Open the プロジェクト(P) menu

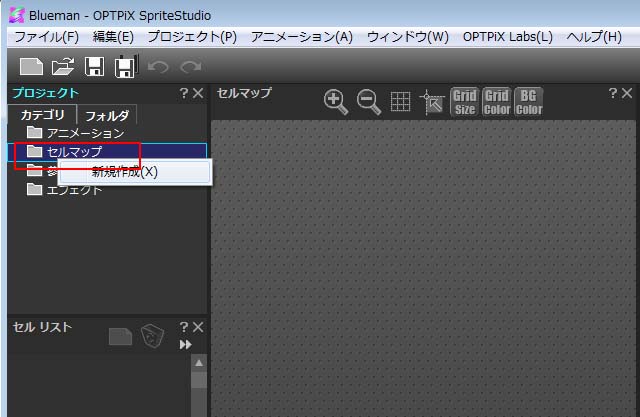[192, 37]
